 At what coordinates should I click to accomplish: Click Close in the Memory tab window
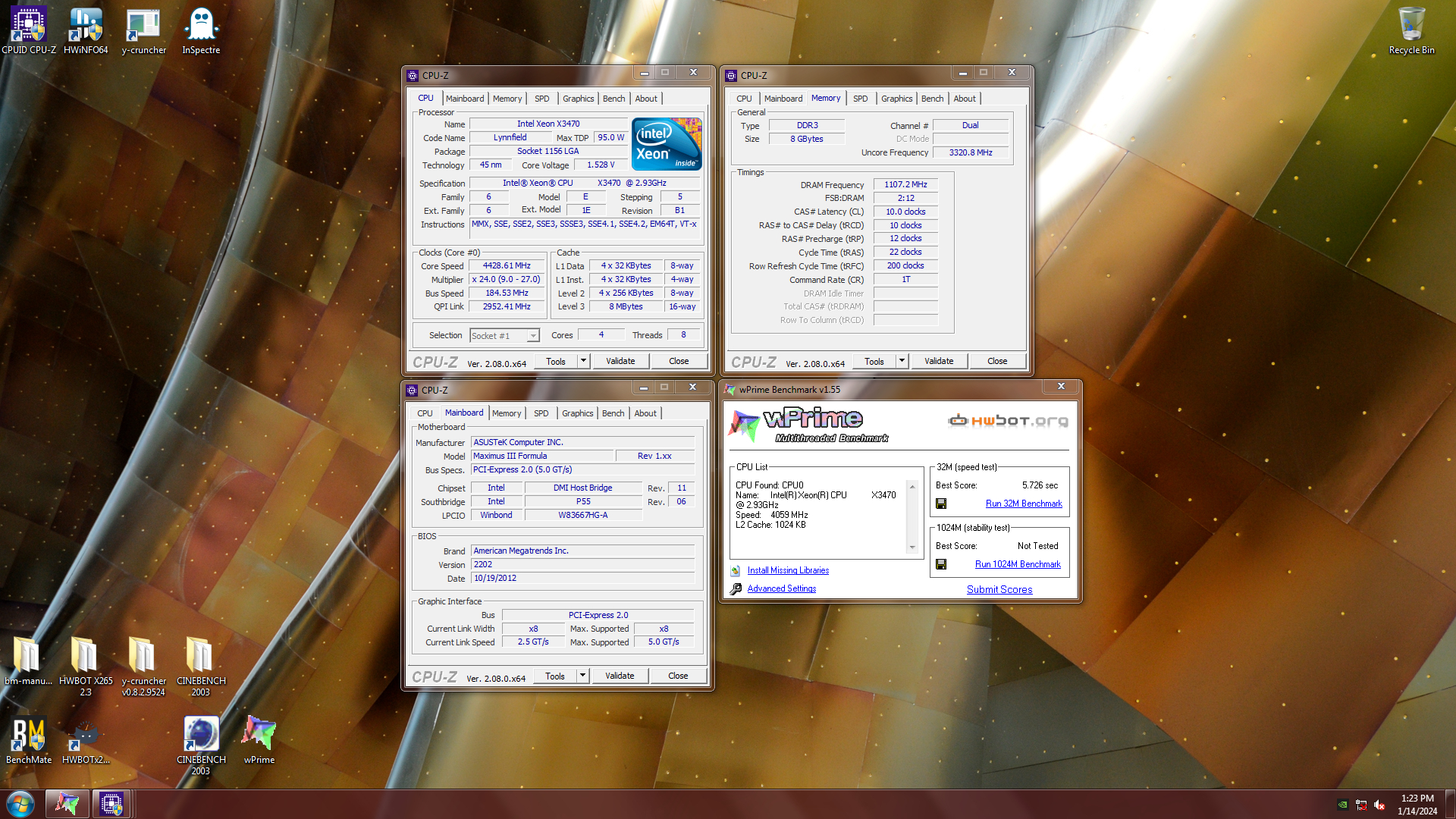pyautogui.click(x=997, y=361)
